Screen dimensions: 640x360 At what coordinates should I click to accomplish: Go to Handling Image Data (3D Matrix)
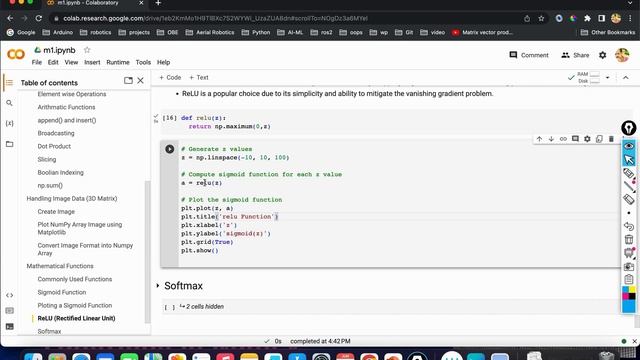[72, 198]
